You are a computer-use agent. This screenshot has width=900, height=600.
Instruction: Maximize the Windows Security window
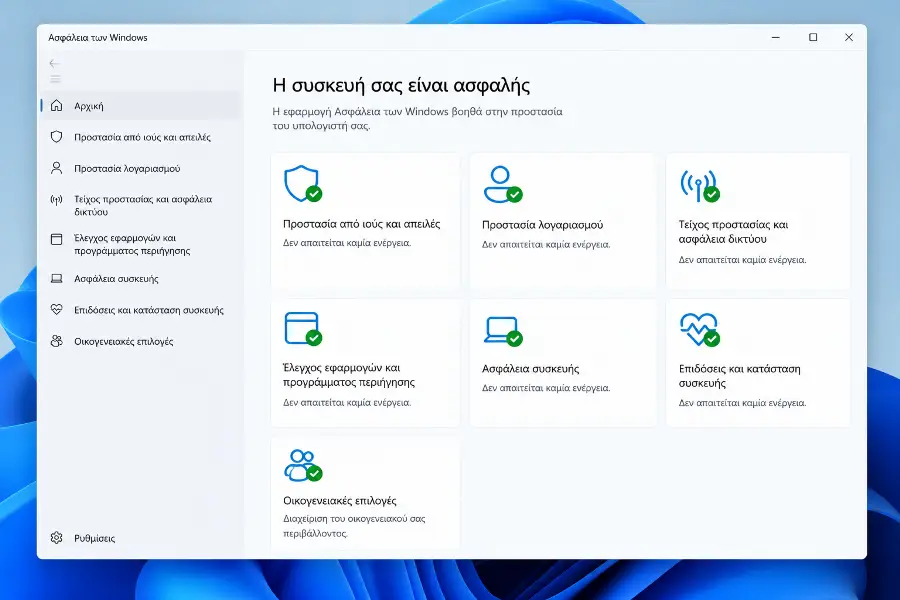(x=813, y=37)
